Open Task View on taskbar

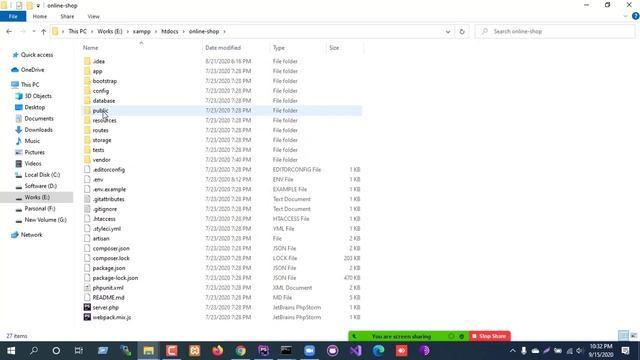(x=78, y=351)
